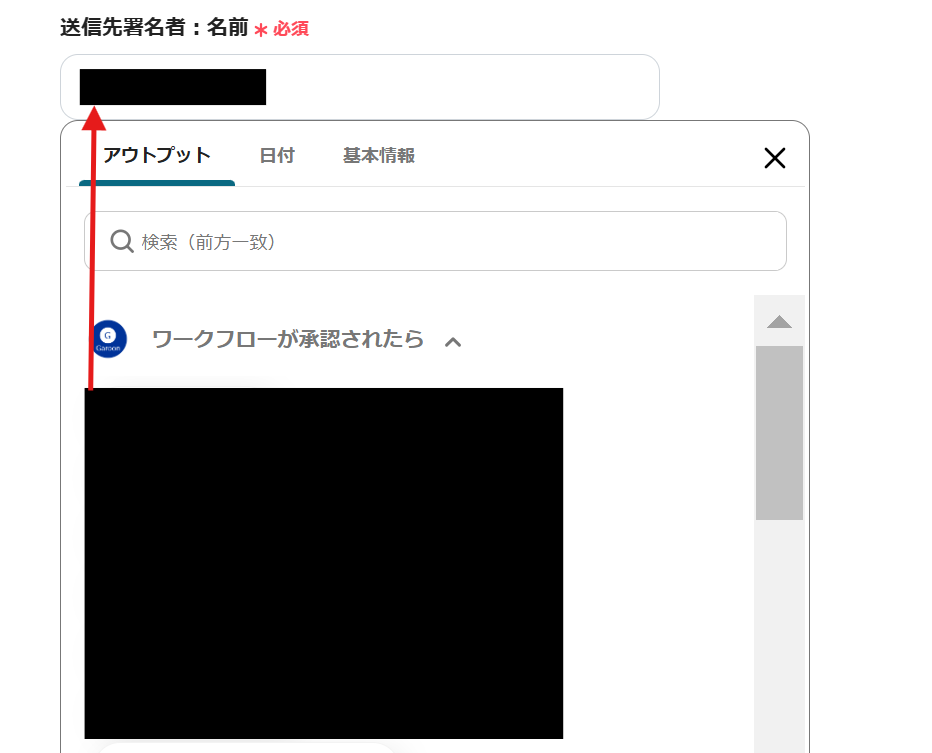932x753 pixels.
Task: Open the 日付 tab
Action: pos(277,156)
